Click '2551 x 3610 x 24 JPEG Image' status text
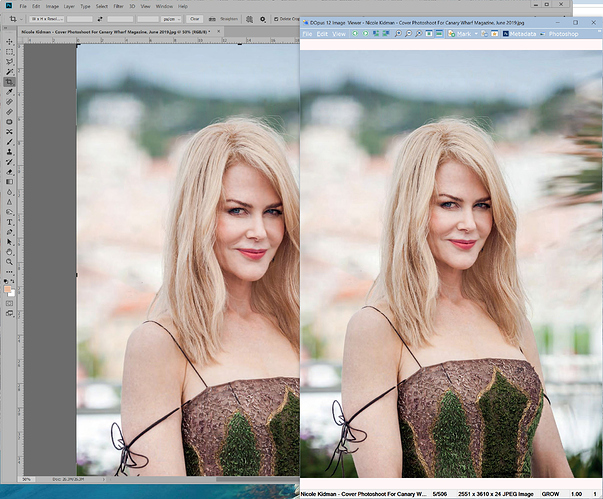This screenshot has height=499, width=603. click(x=495, y=494)
